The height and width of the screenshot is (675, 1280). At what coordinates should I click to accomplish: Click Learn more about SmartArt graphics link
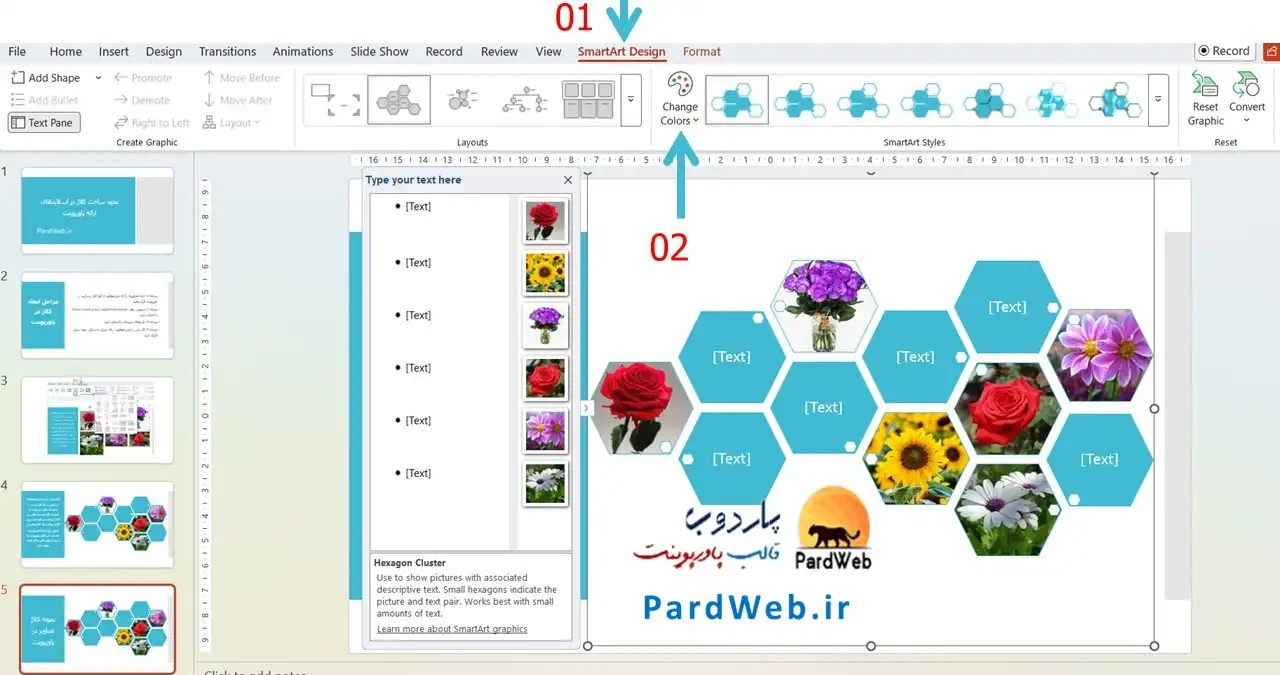(452, 629)
